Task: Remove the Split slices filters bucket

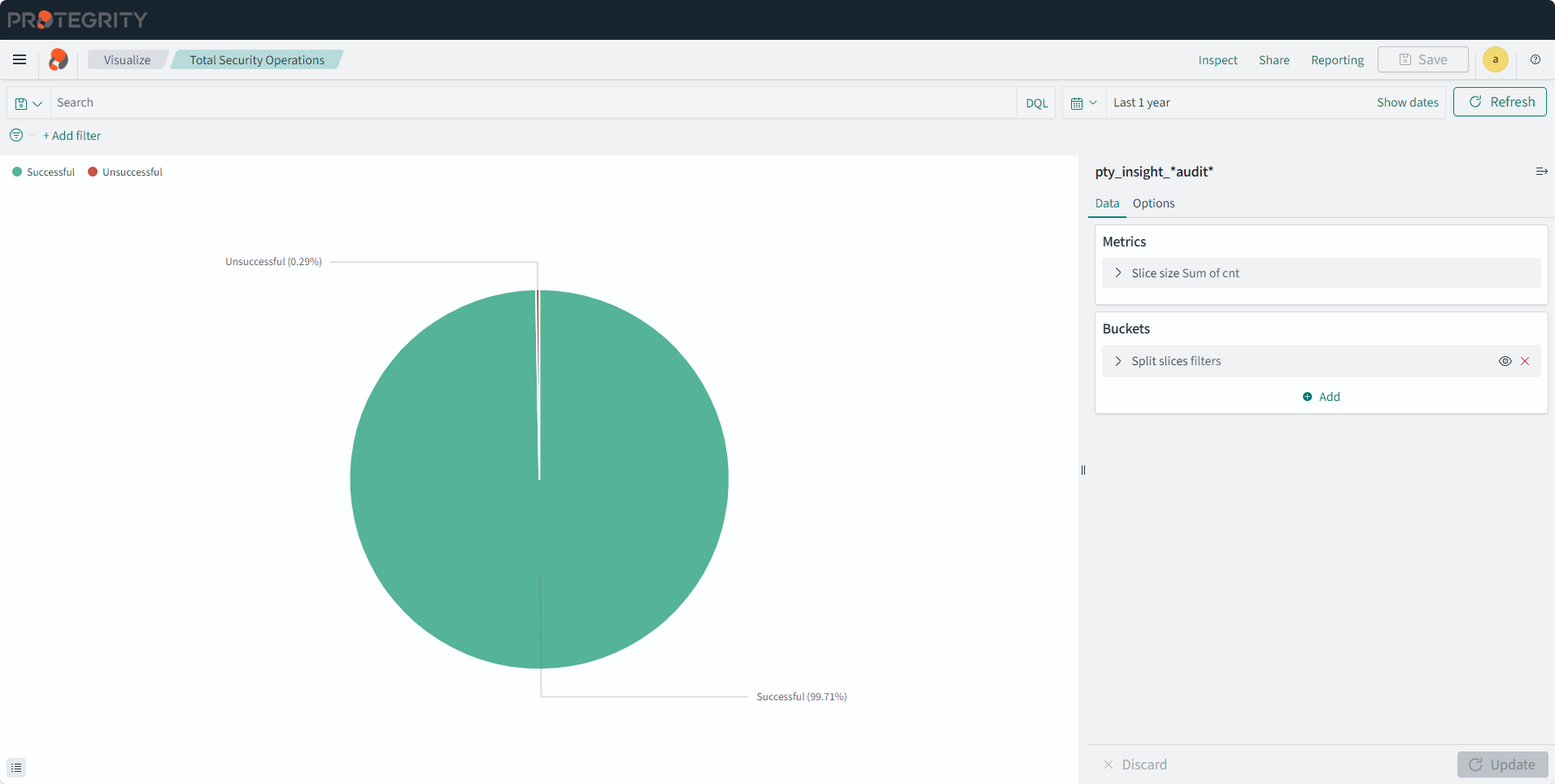Action: 1525,361
